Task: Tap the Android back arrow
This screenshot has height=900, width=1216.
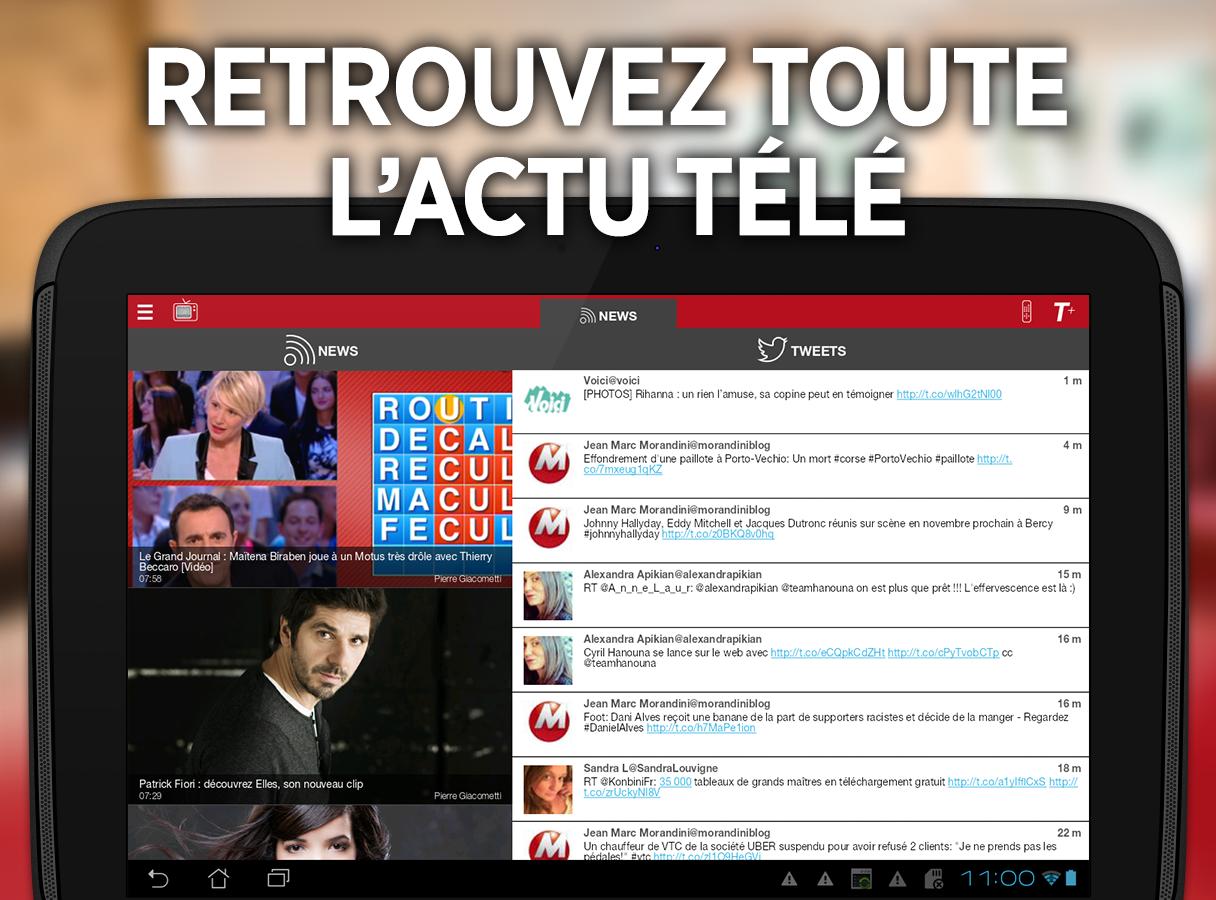Action: coord(158,879)
